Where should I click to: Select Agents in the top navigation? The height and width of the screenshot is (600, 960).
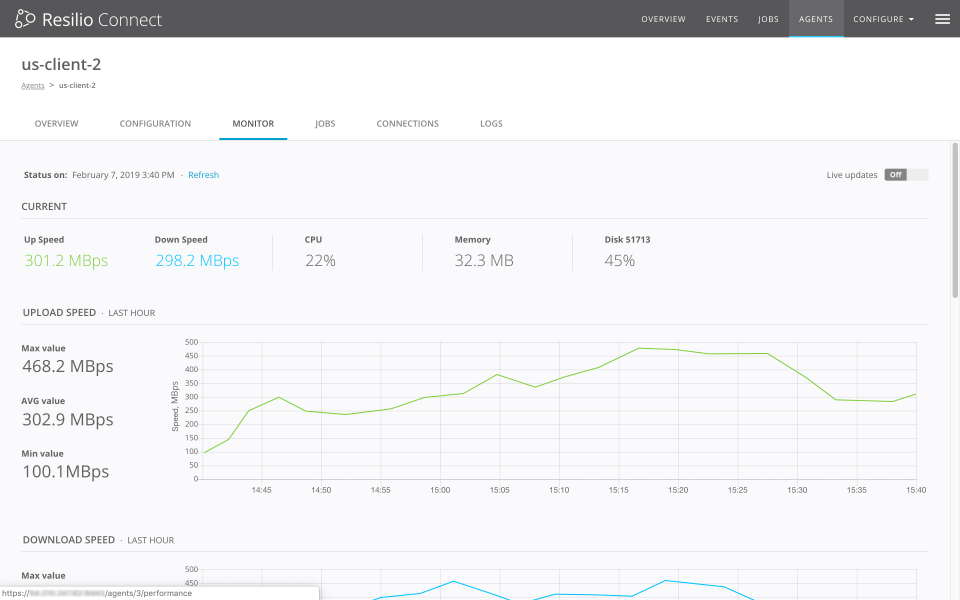tap(816, 18)
